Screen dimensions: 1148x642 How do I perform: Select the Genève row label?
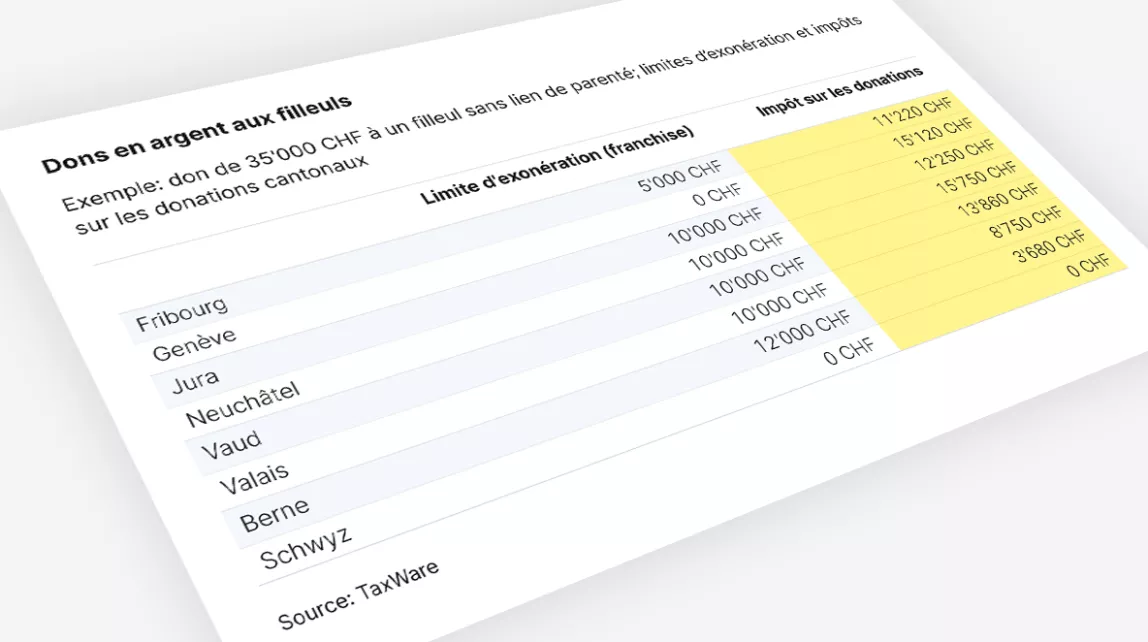[x=194, y=344]
